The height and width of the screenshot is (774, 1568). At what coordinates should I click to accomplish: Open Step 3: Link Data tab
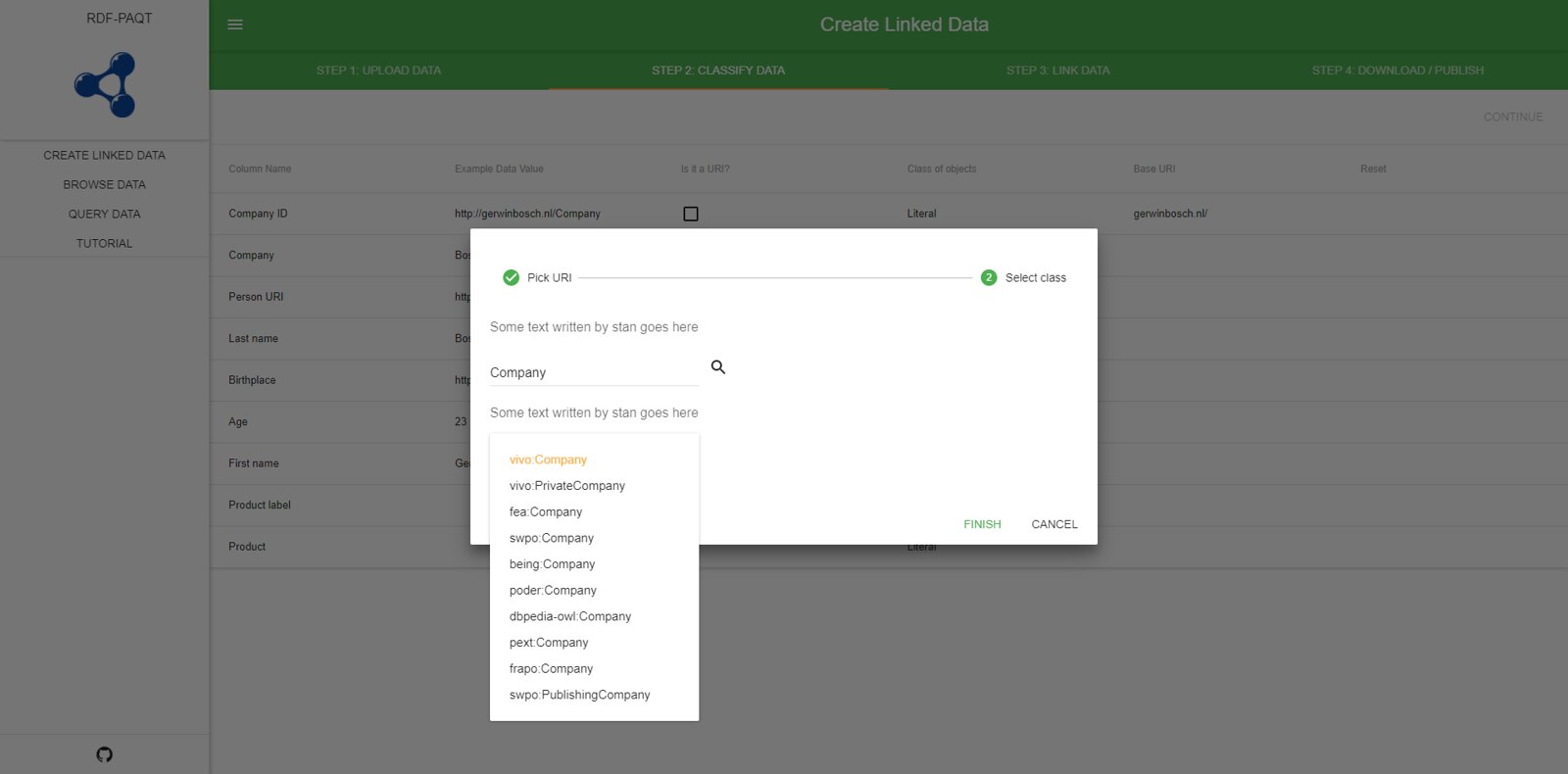coord(1058,71)
